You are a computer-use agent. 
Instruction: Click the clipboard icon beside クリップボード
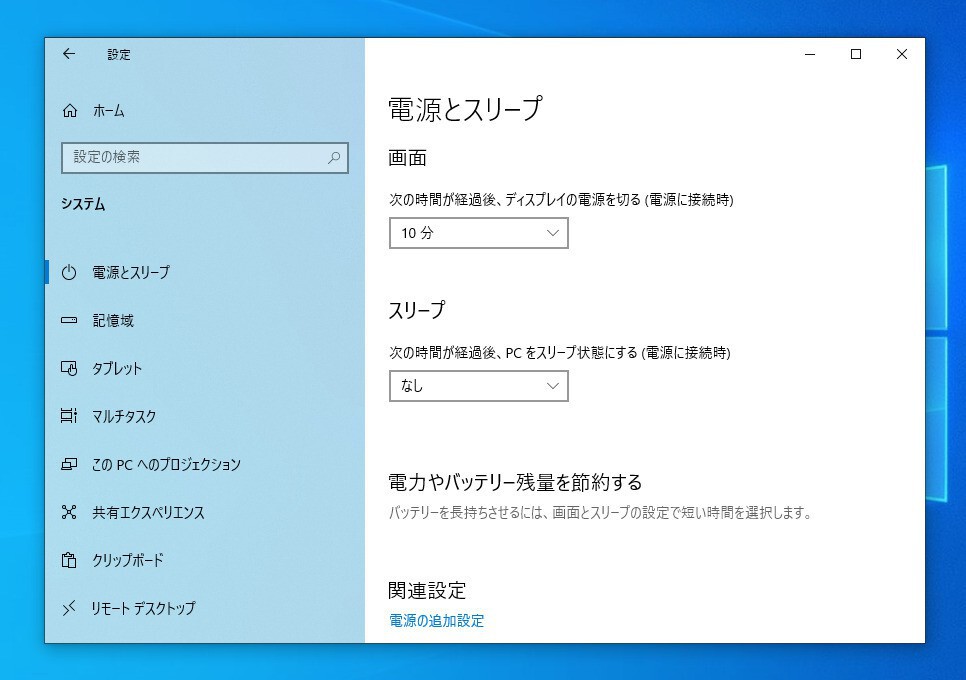click(x=69, y=561)
